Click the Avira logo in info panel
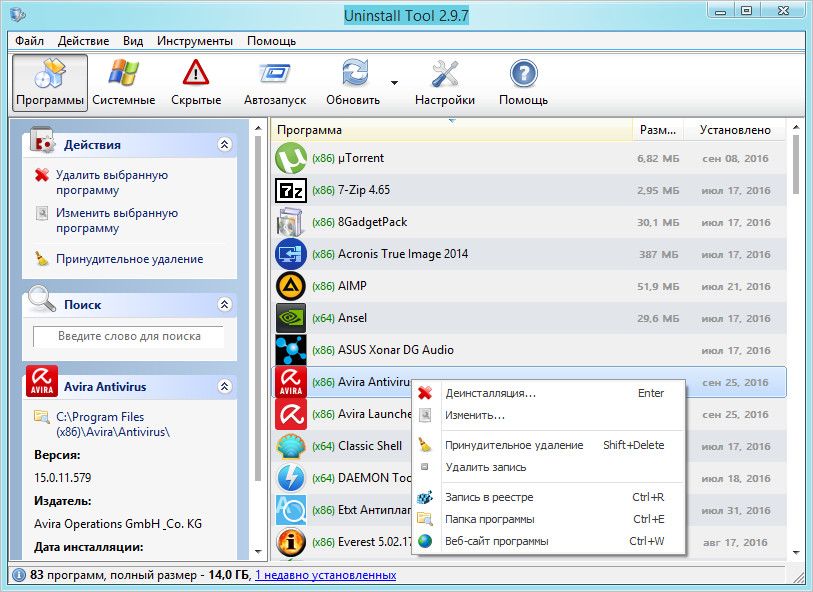 pos(42,381)
